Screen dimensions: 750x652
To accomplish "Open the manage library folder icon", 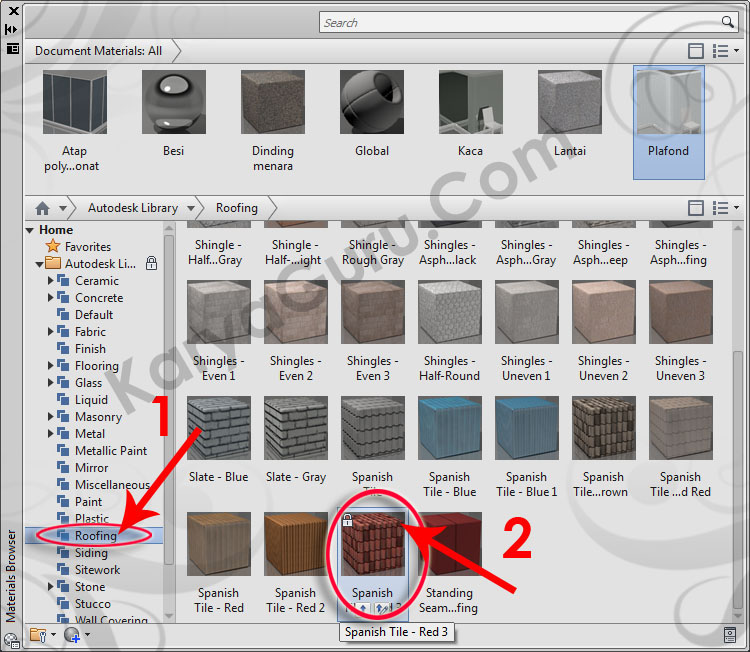I will pyautogui.click(x=38, y=634).
